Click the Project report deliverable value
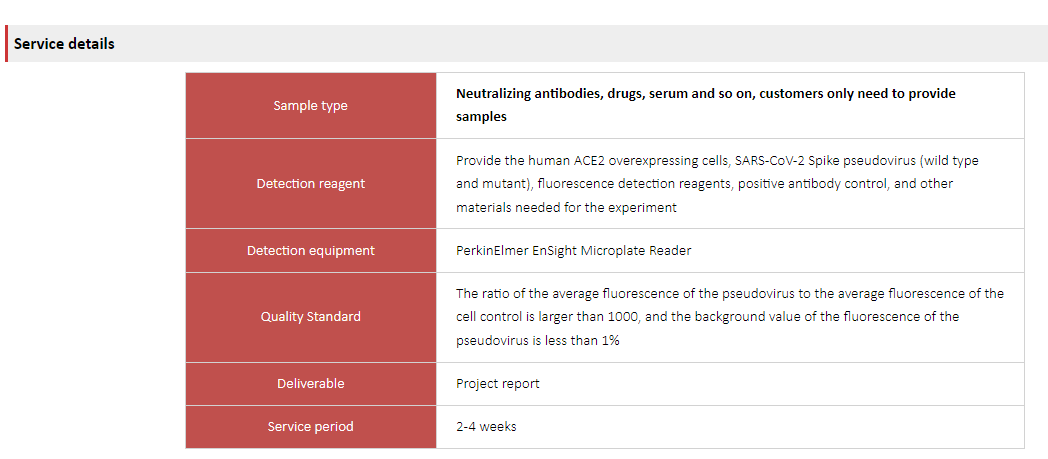The image size is (1048, 459). pos(497,384)
